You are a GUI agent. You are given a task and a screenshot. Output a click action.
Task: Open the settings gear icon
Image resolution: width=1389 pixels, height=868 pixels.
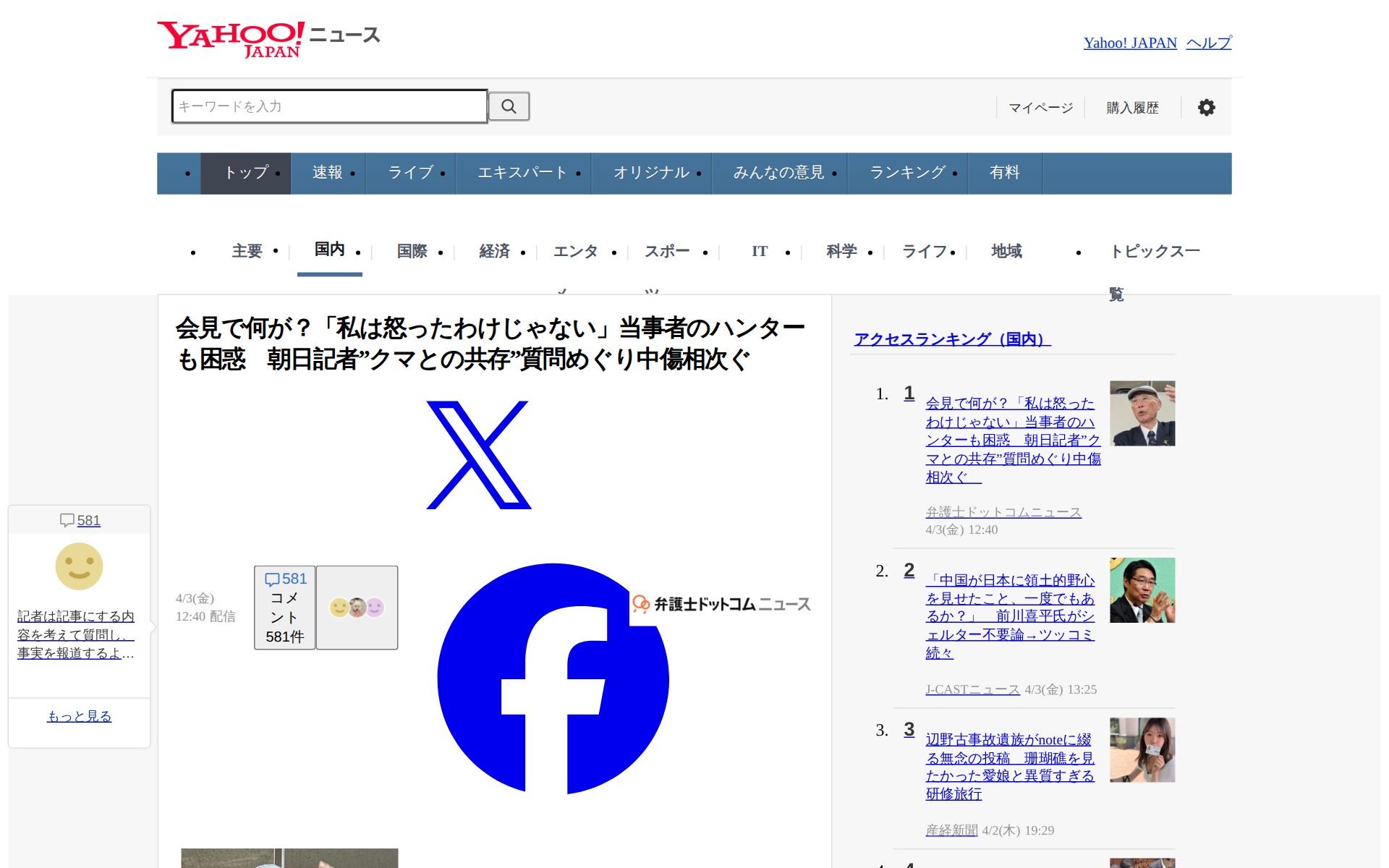[x=1206, y=108]
